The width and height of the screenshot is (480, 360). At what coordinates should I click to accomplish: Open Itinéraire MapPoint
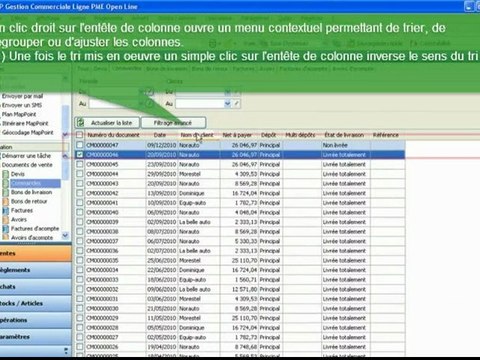[x=25, y=123]
